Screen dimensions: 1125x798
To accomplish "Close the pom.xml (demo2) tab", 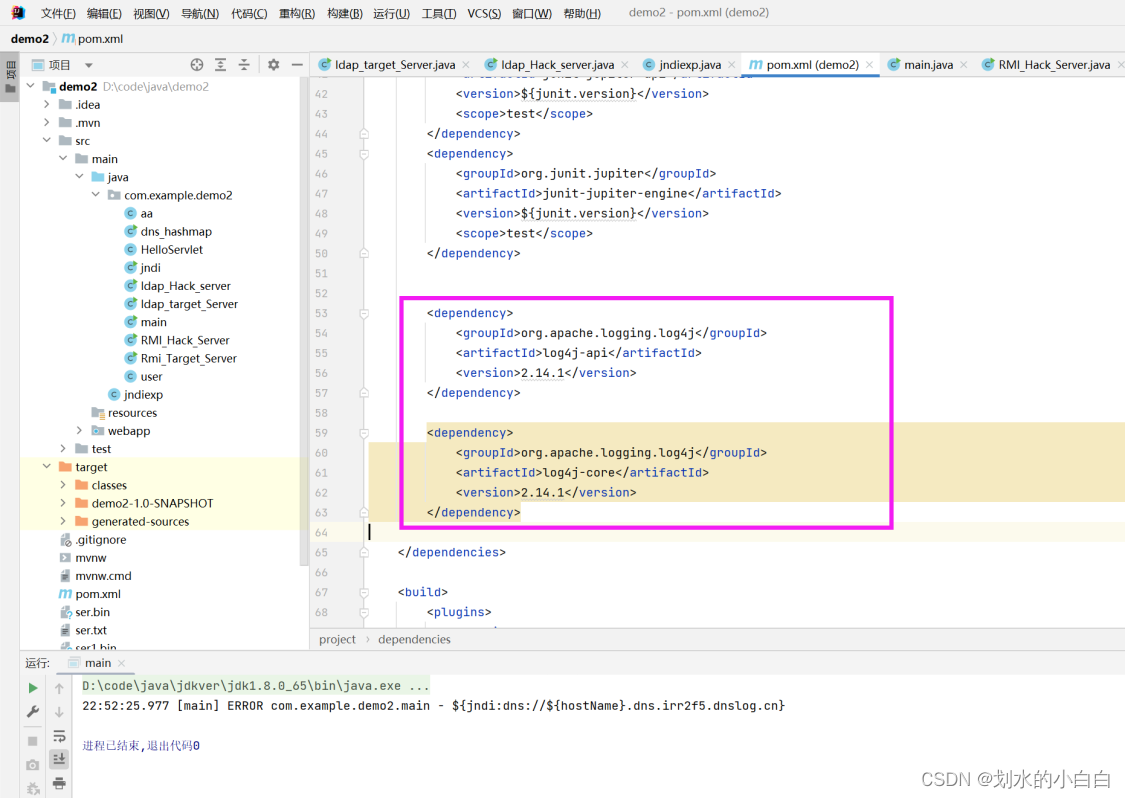I will (x=869, y=65).
